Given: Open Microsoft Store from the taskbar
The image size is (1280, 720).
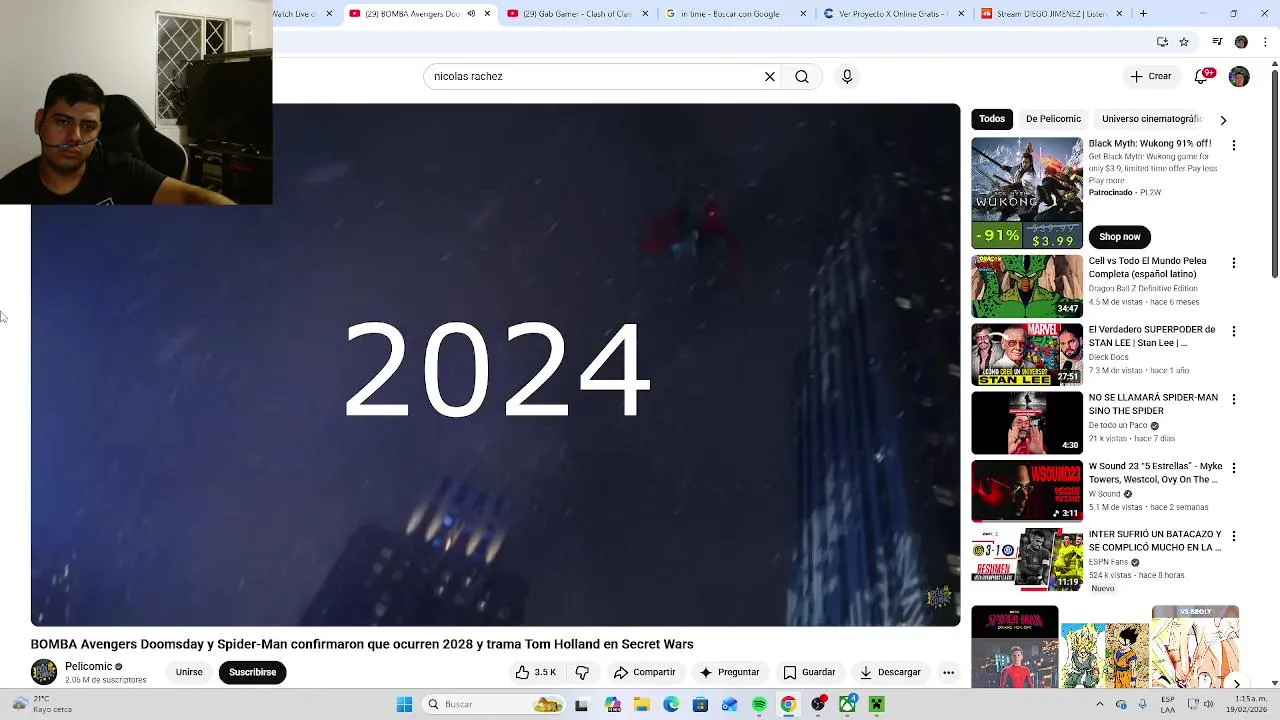Looking at the screenshot, I should [700, 705].
